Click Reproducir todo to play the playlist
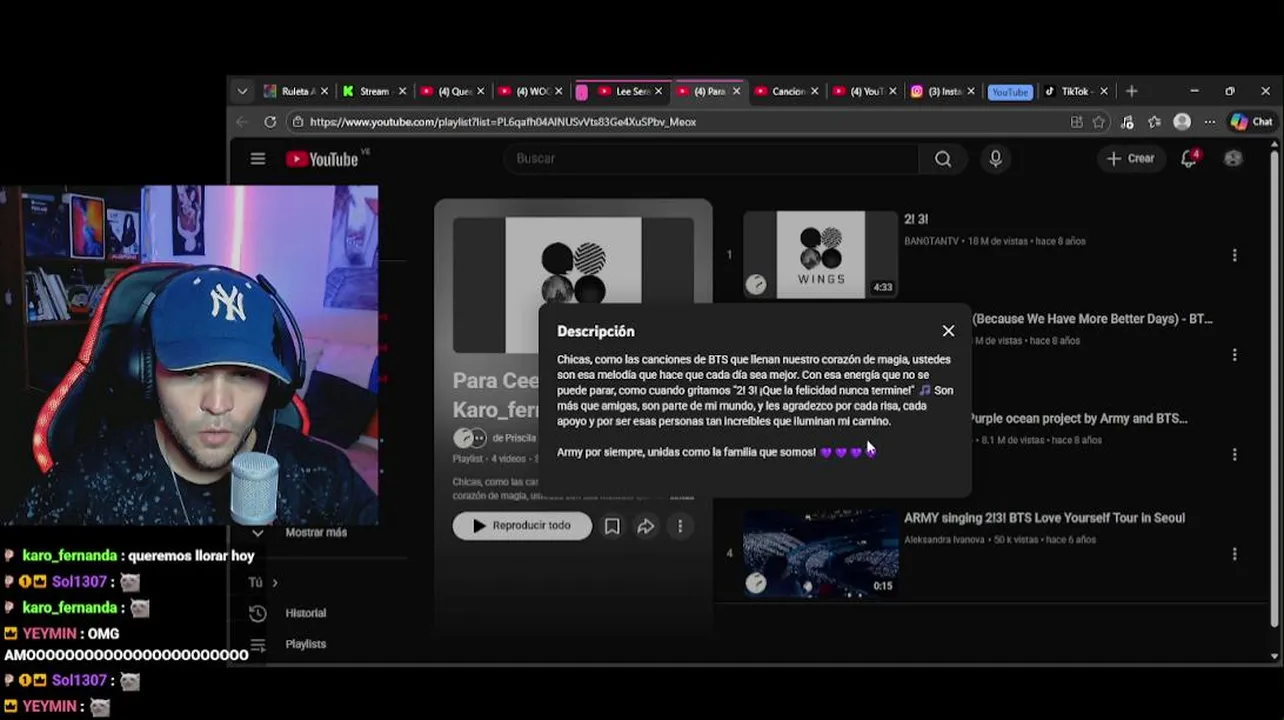 522,526
